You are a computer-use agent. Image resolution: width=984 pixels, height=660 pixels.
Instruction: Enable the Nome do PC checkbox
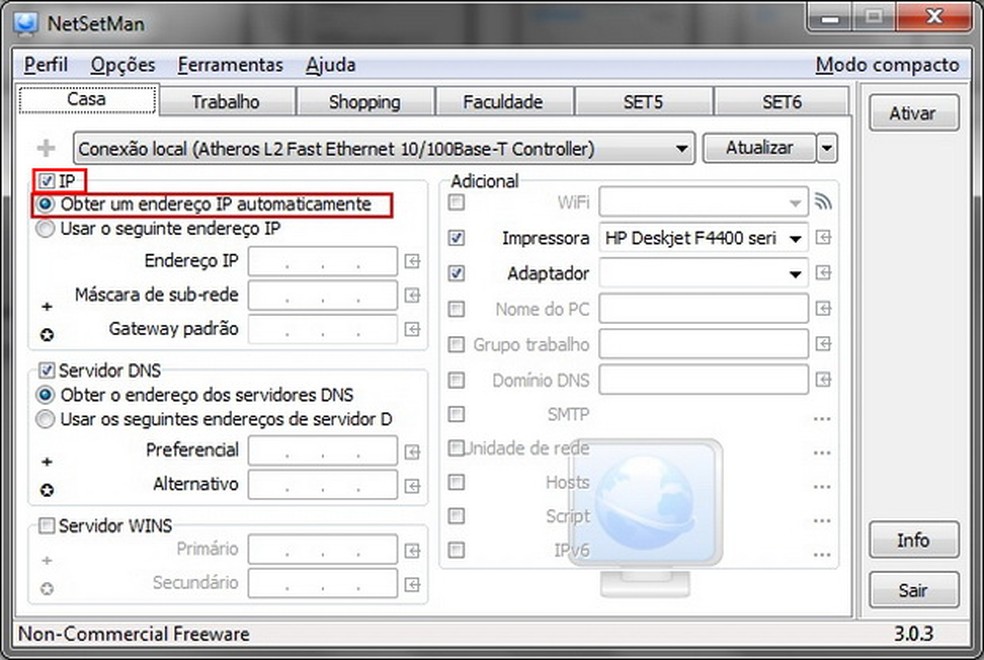tap(457, 309)
